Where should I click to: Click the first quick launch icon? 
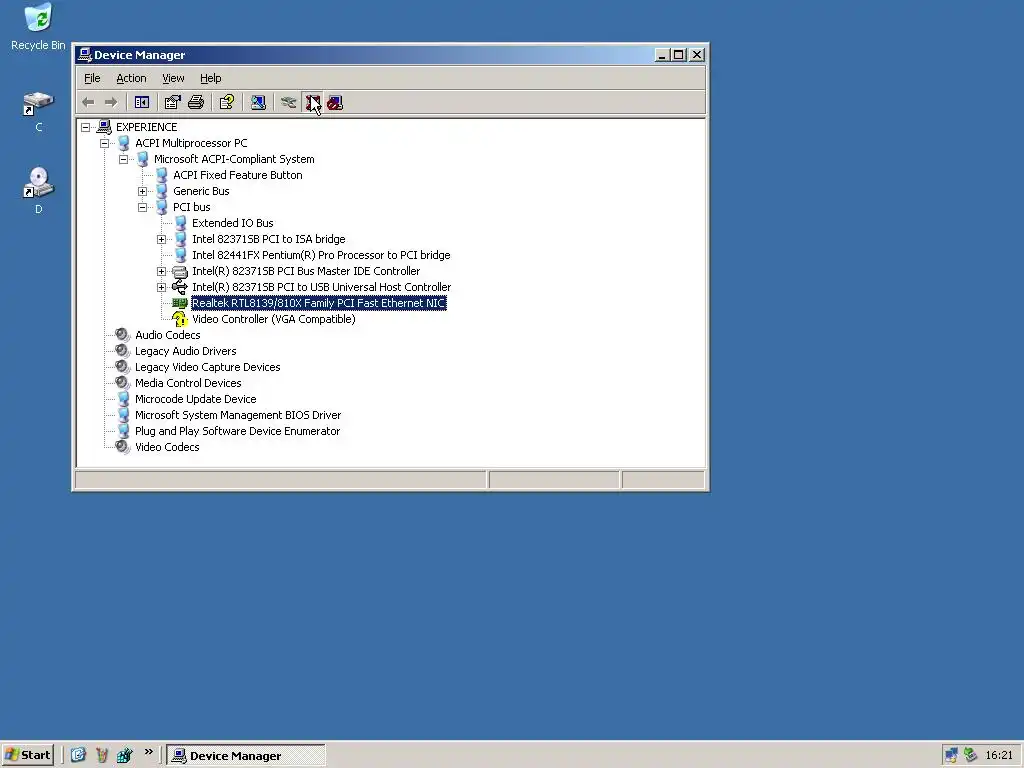78,755
